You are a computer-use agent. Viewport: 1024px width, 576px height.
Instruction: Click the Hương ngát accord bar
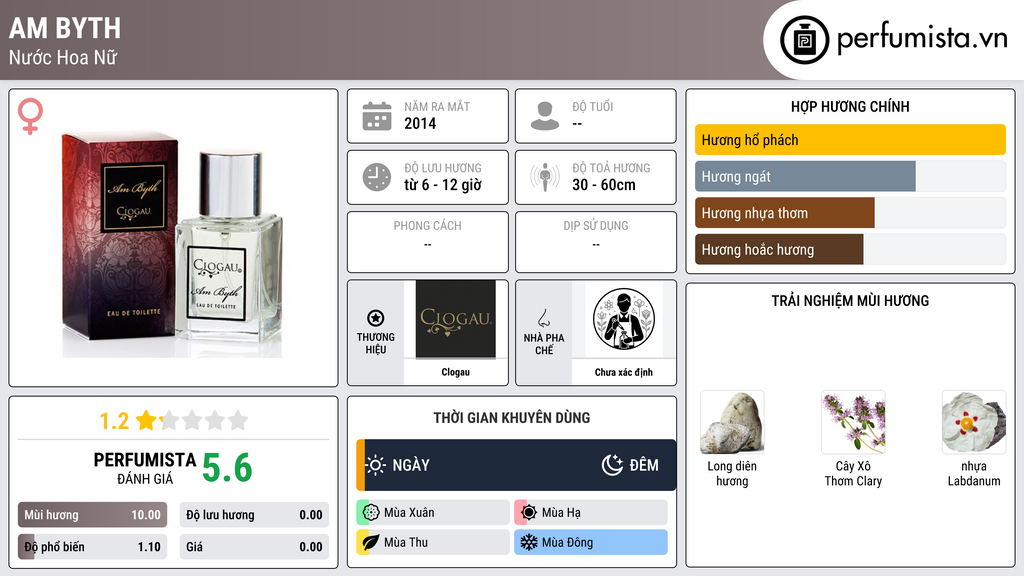[850, 176]
